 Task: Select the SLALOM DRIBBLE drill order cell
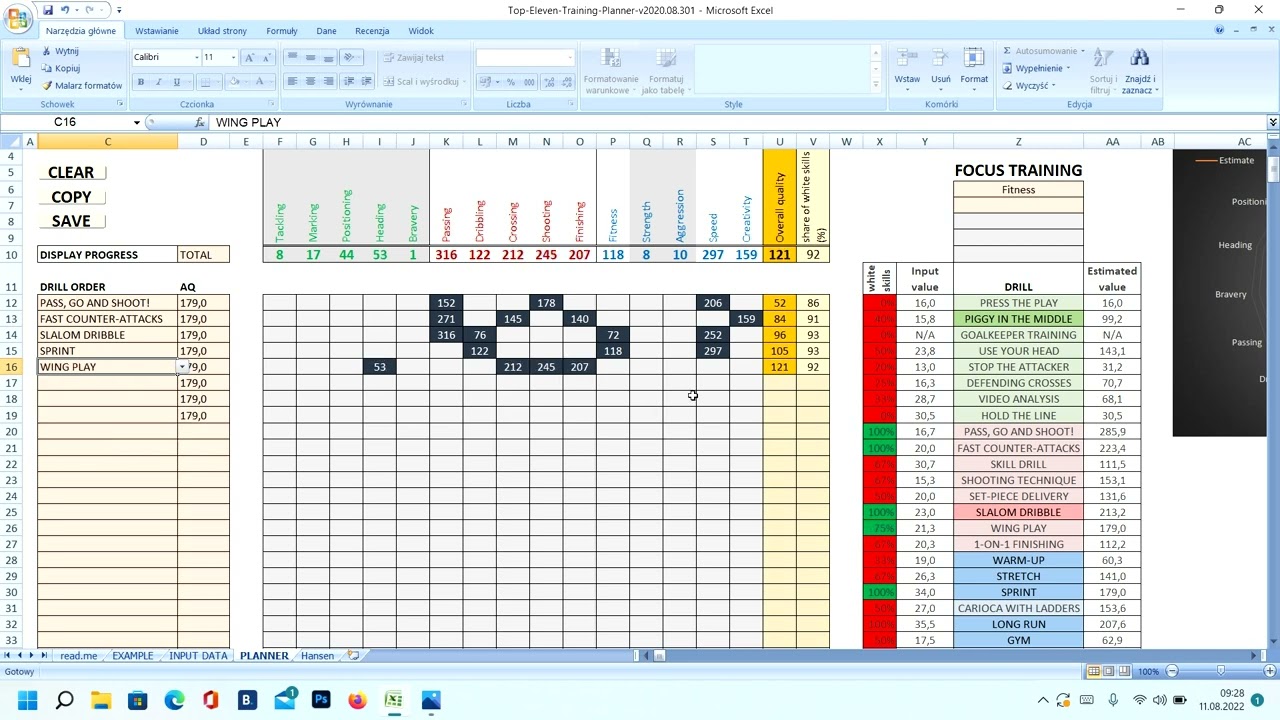pyautogui.click(x=108, y=335)
